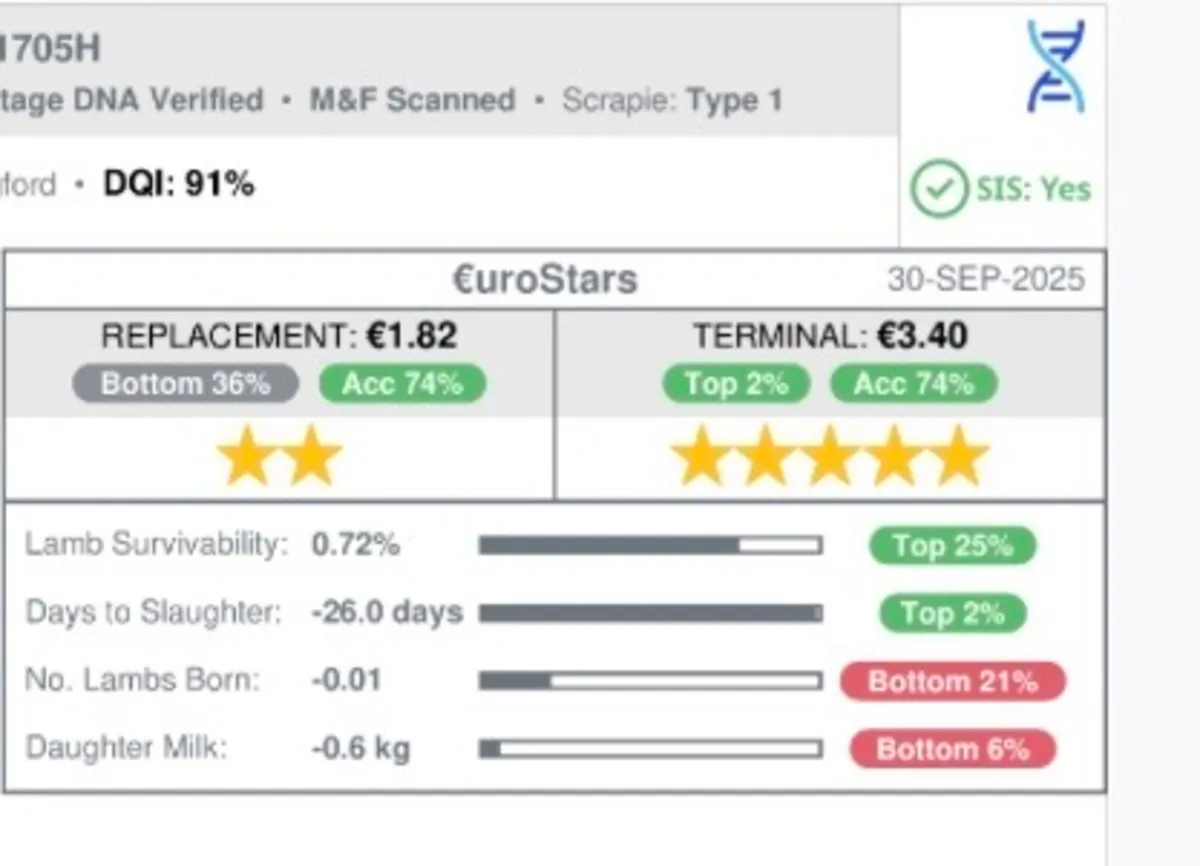Click the grey Bottom 36% badge
Viewport: 1200px width, 866px height.
pyautogui.click(x=185, y=385)
